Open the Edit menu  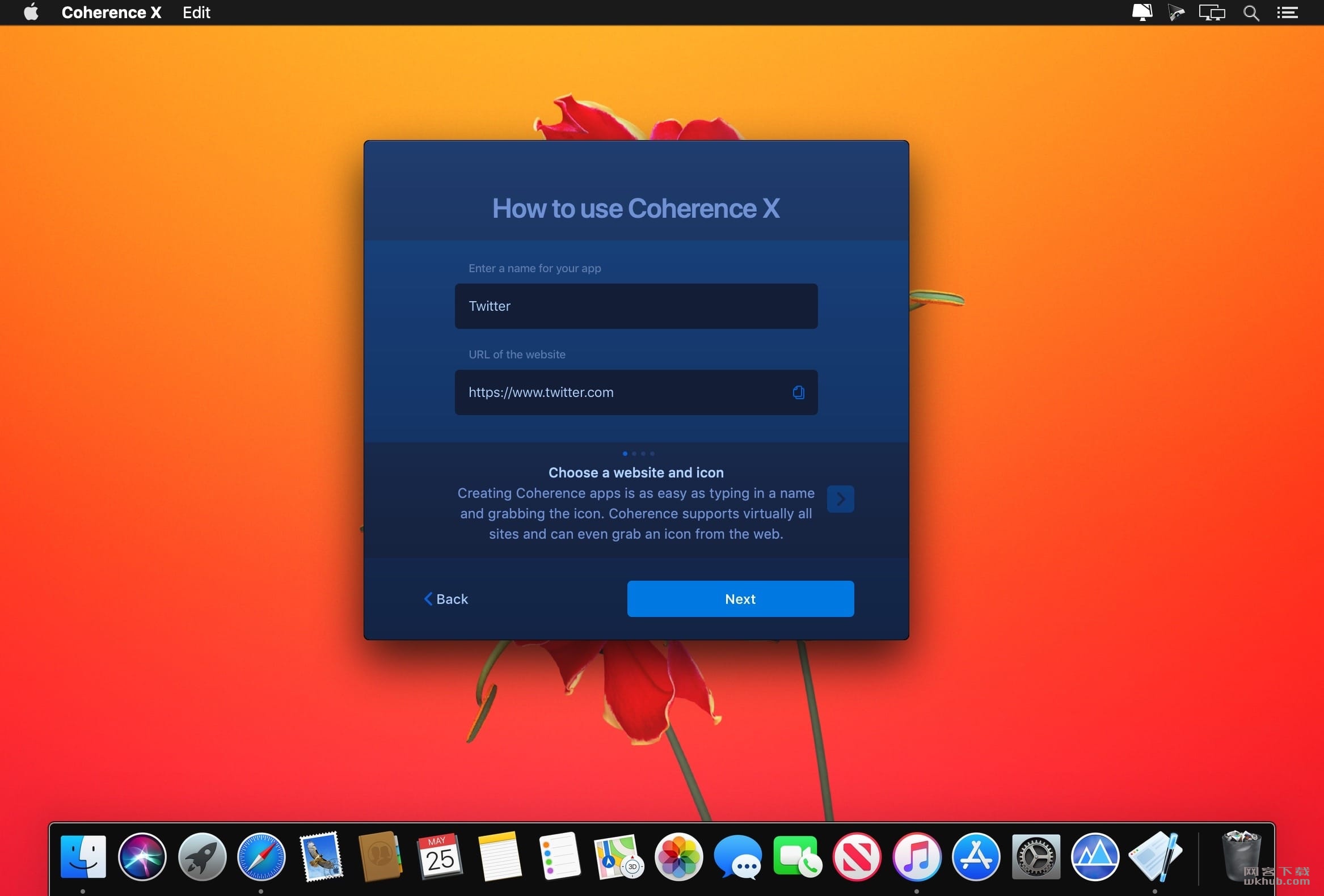click(196, 12)
